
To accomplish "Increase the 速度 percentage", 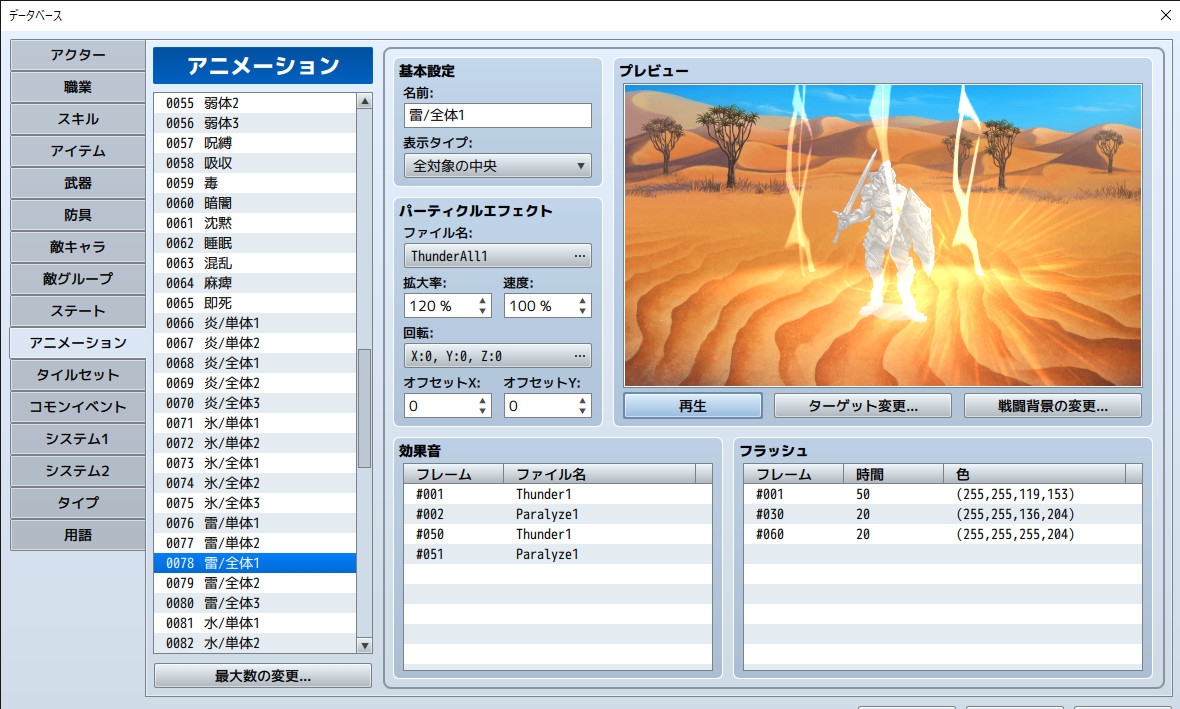I will [x=582, y=300].
